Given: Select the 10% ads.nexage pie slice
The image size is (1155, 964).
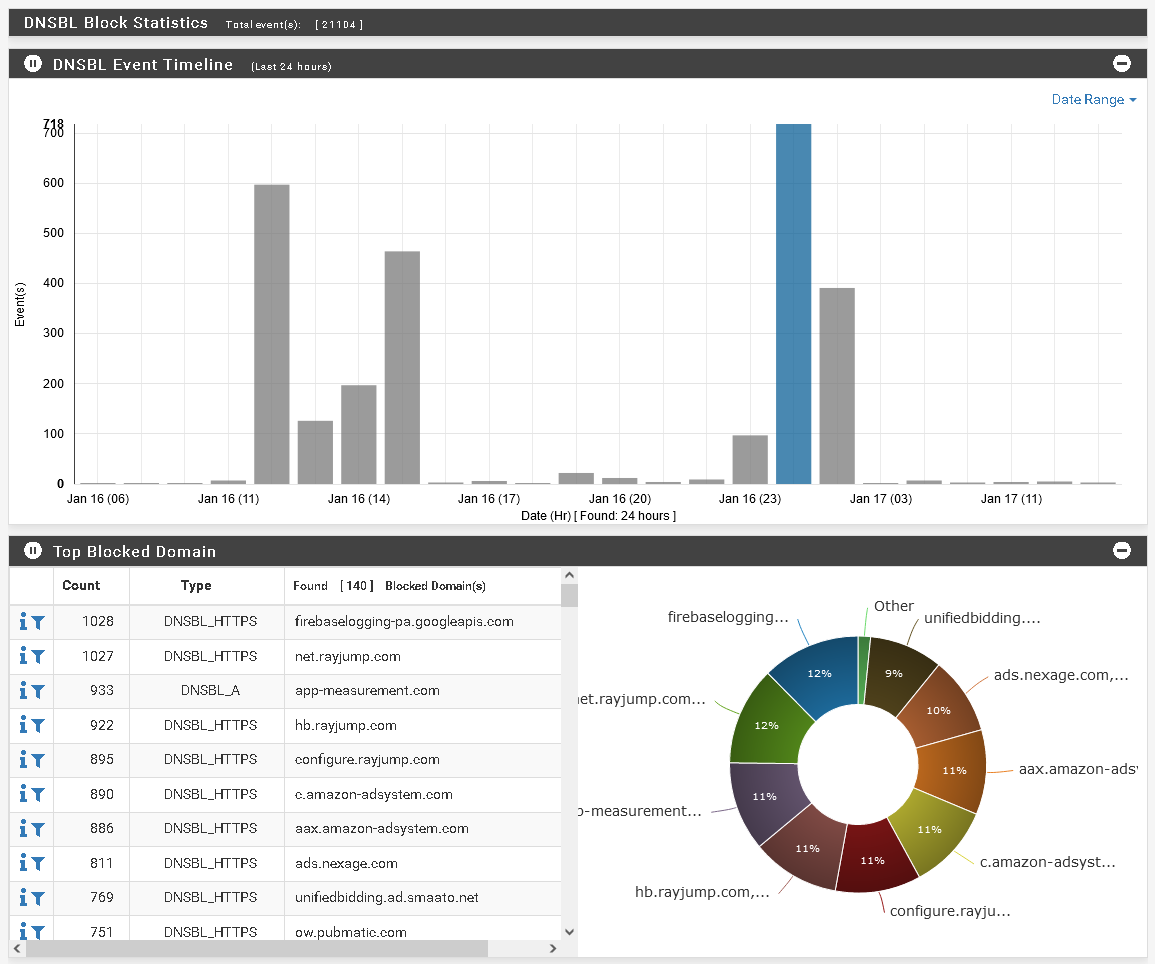Looking at the screenshot, I should (939, 709).
